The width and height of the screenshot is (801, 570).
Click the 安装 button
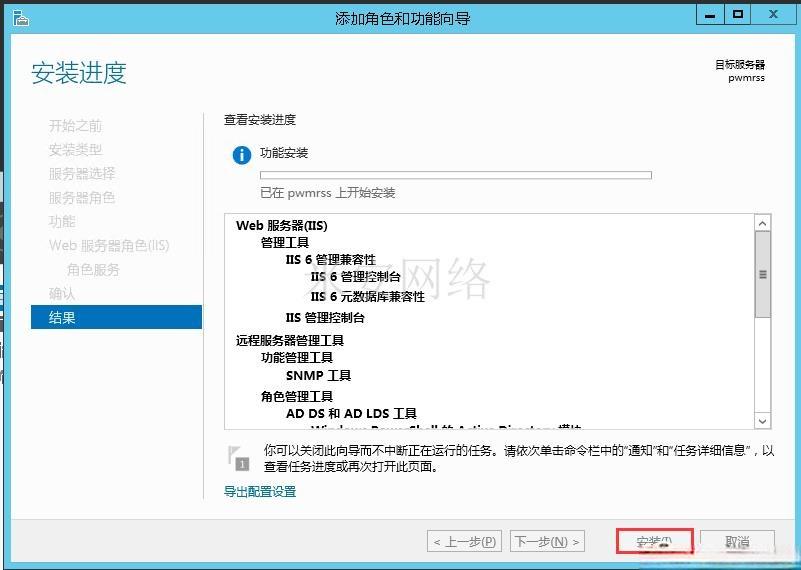655,541
